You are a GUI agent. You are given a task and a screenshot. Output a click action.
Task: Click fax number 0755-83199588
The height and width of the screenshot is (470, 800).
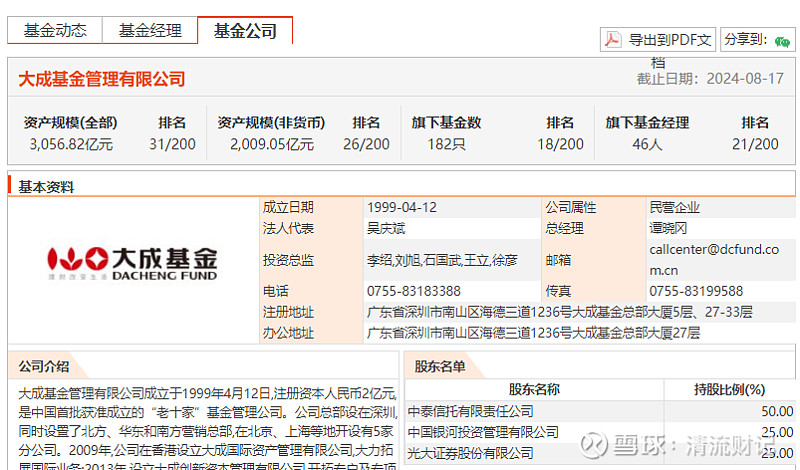tap(696, 291)
